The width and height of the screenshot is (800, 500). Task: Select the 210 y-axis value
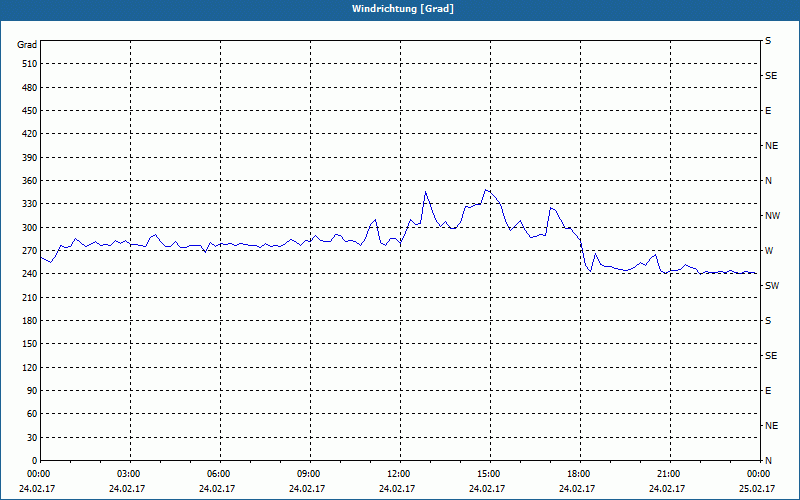[x=30, y=297]
